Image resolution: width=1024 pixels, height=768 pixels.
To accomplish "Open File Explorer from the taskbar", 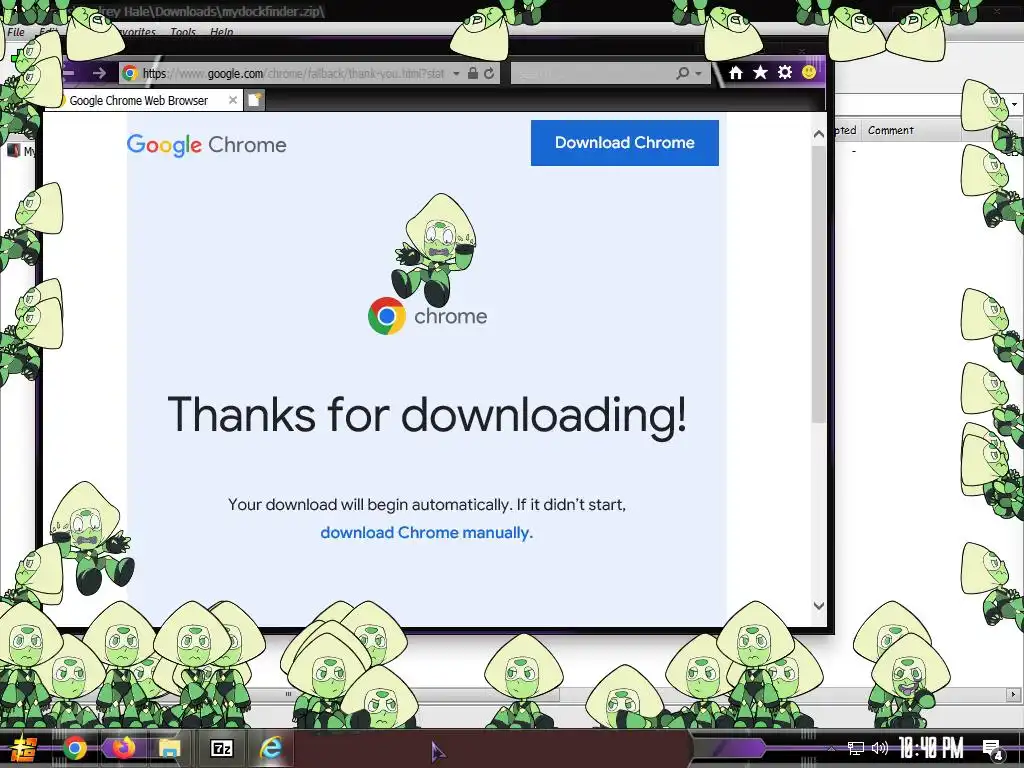I will [170, 748].
